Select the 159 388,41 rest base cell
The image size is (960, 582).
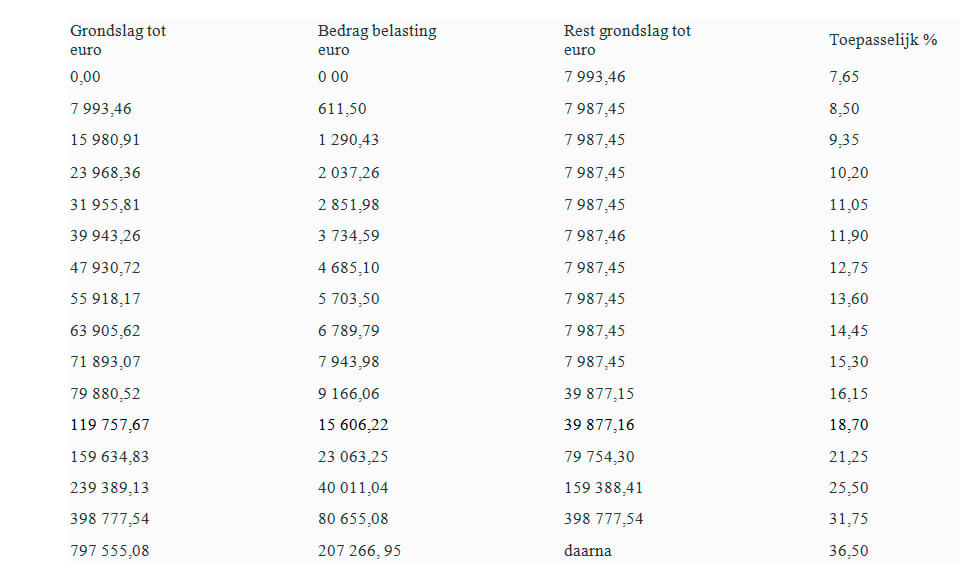pos(603,488)
